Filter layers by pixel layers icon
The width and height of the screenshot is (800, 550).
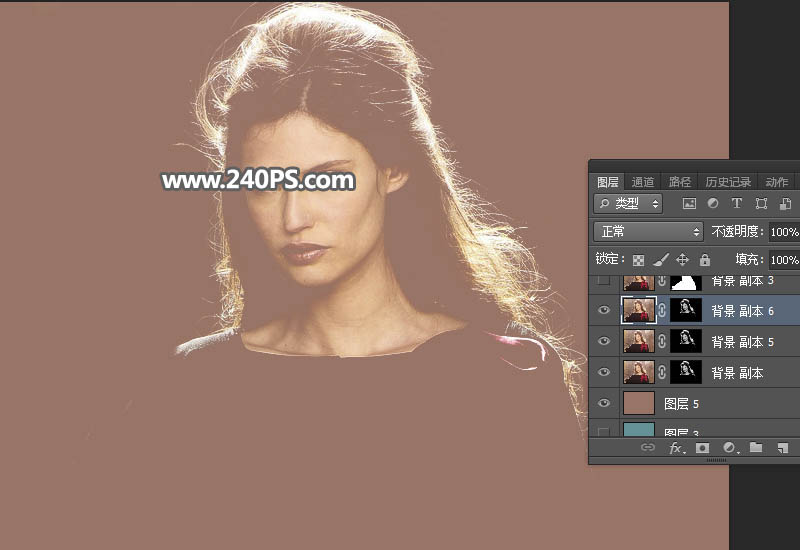689,204
